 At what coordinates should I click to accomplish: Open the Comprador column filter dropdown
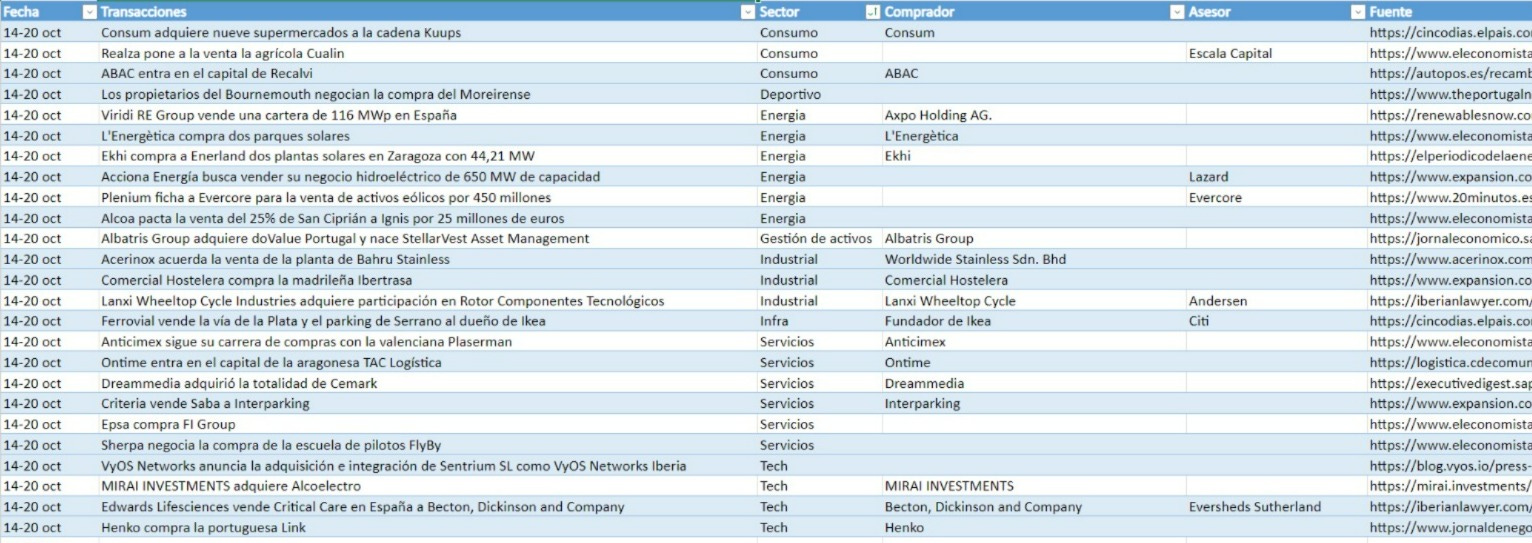[x=1176, y=12]
